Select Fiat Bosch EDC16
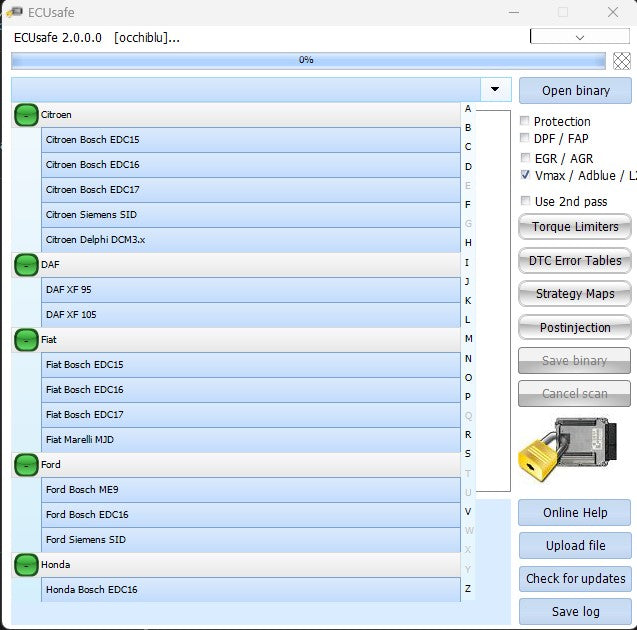The height and width of the screenshot is (630, 637). (251, 390)
